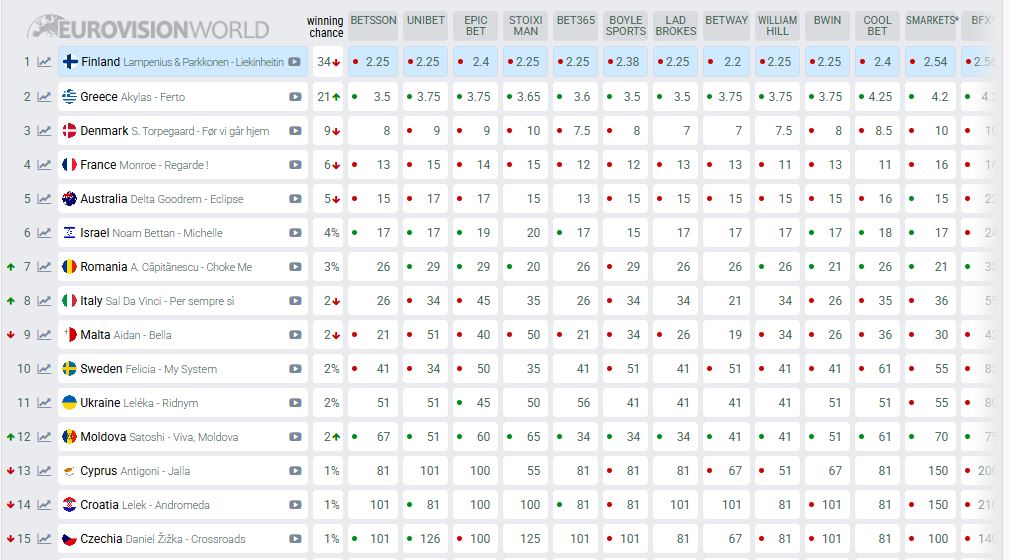Image resolution: width=1009 pixels, height=560 pixels.
Task: Click Moldova's Smarkets odds 70
Action: (x=932, y=437)
